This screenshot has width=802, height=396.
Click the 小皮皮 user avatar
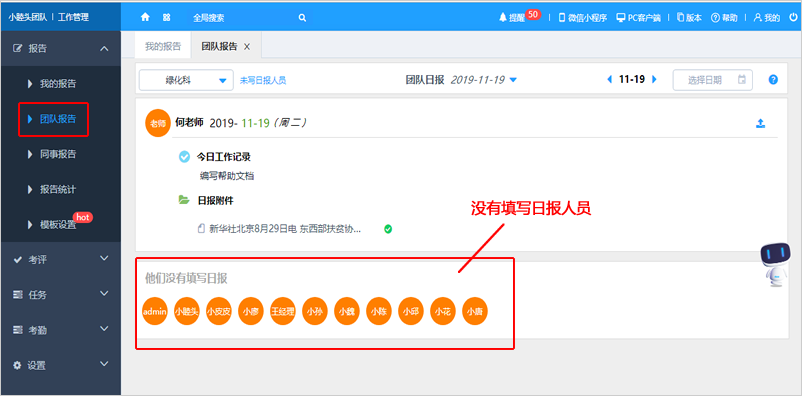(219, 311)
